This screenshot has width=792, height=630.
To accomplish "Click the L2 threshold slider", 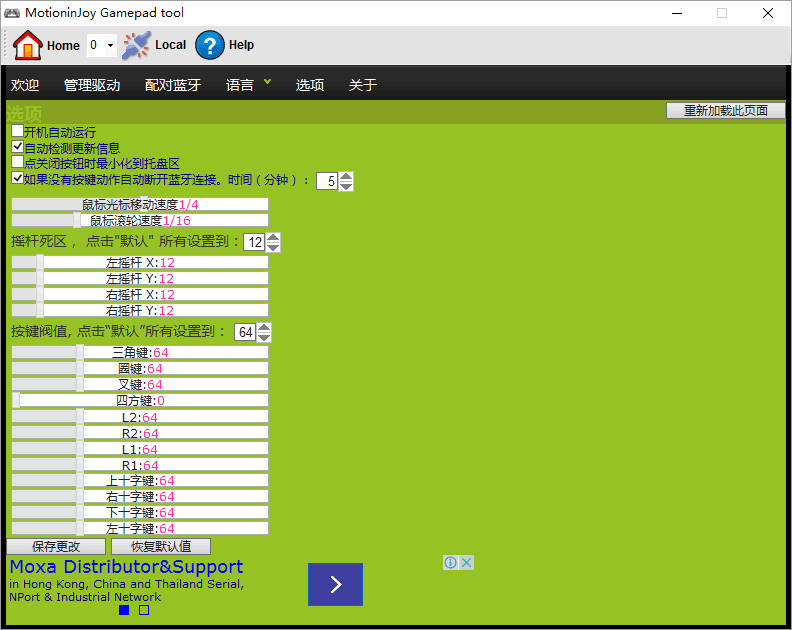I will click(140, 417).
